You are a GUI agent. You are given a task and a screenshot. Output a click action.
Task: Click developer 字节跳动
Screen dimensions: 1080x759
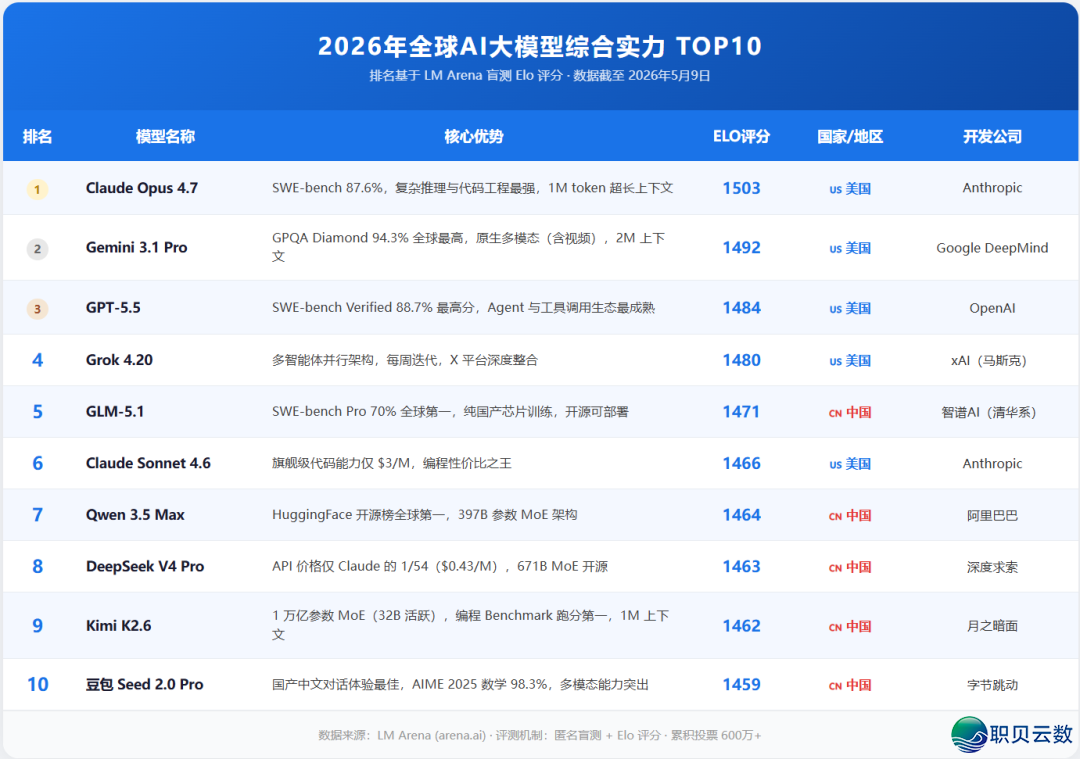pos(992,685)
